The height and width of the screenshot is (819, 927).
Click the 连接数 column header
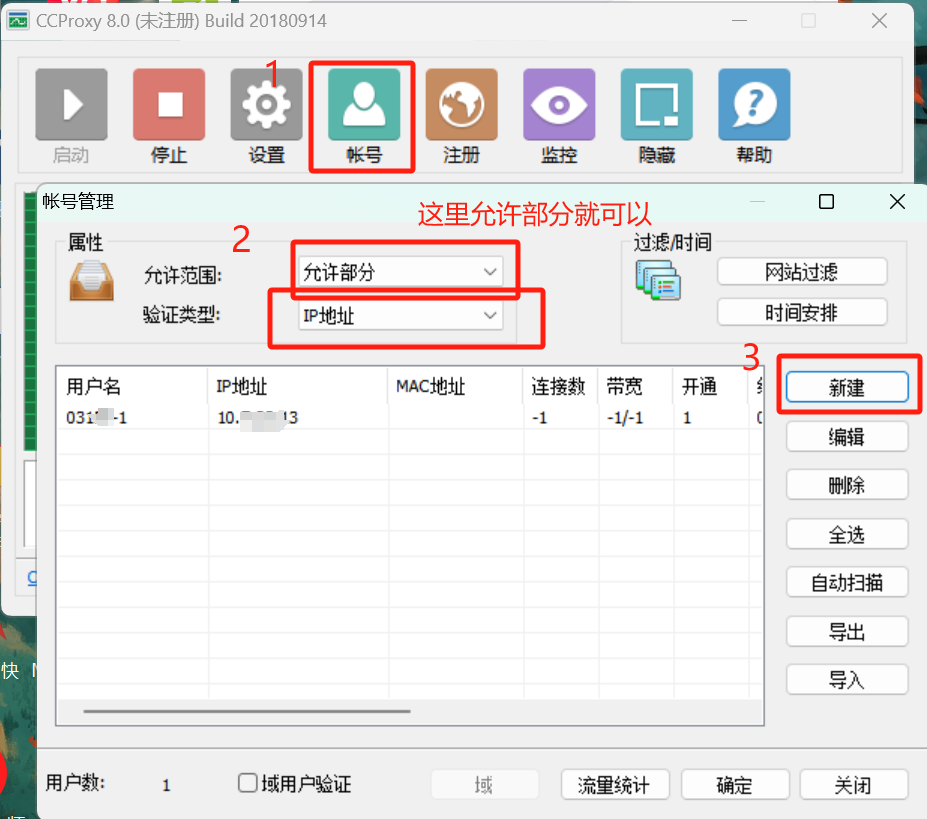(560, 386)
